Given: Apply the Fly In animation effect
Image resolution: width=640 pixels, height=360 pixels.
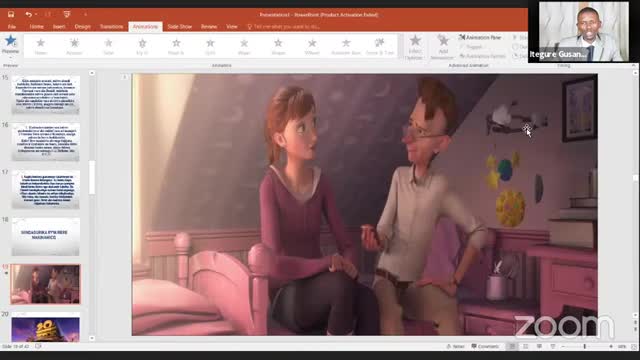Looking at the screenshot, I should [x=142, y=46].
